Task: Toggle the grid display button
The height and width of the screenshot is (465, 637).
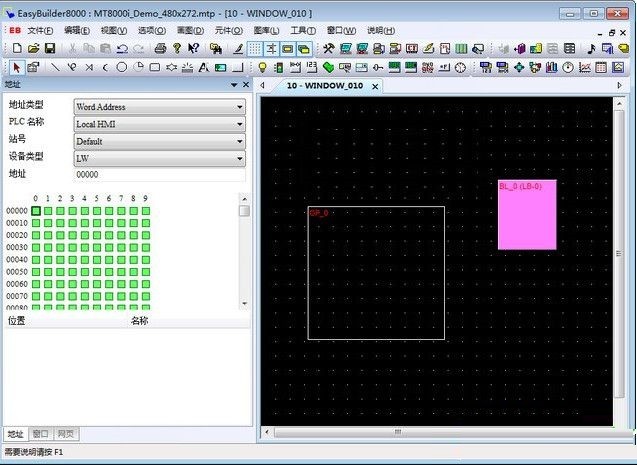Action: (255, 48)
